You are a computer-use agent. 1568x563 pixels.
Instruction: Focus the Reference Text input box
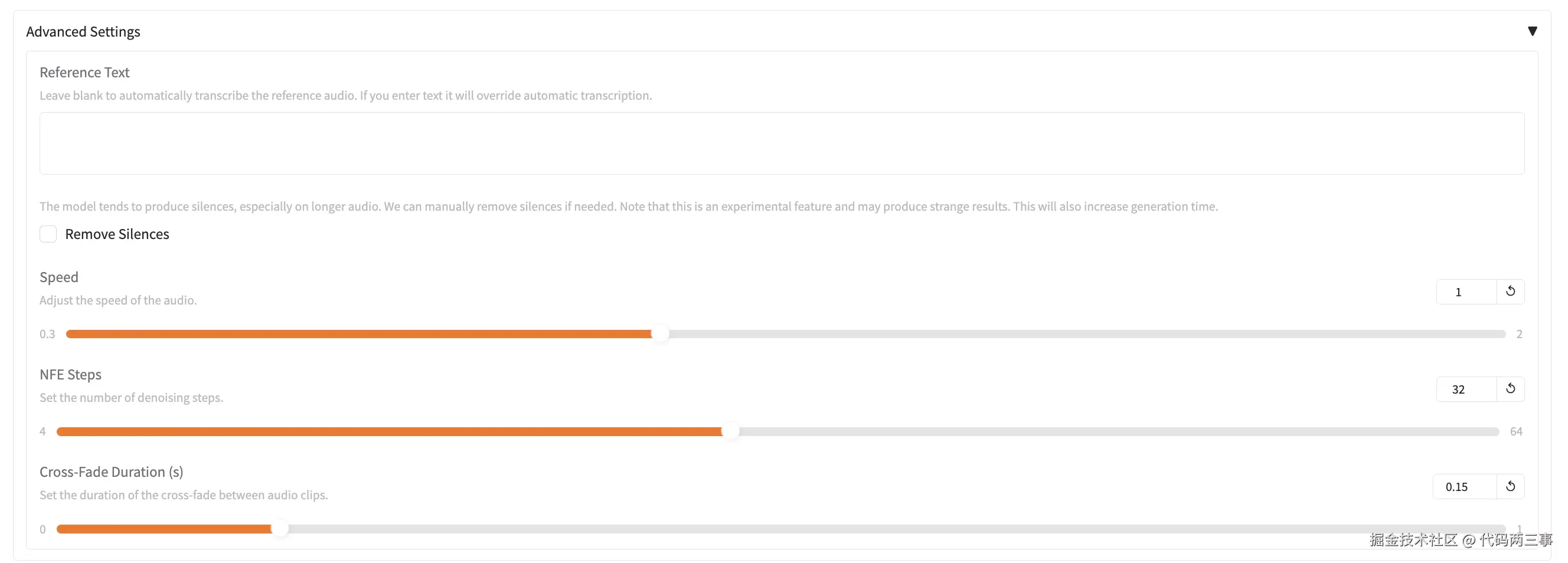782,143
